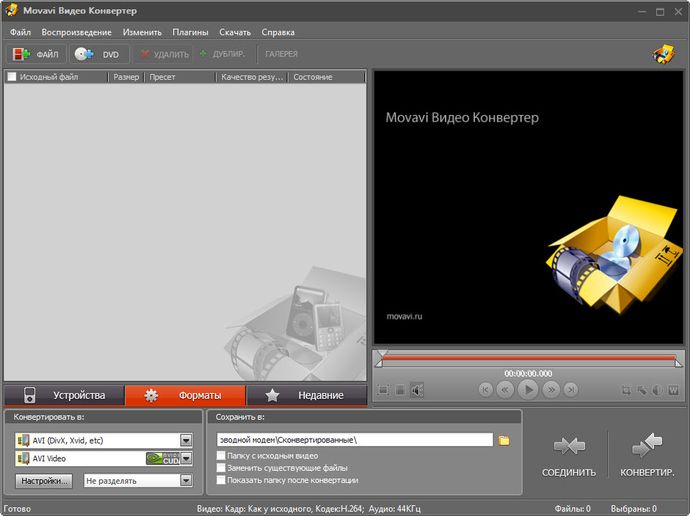Click the browse output folder icon
Screen dimensions: 690x516
click(504, 440)
